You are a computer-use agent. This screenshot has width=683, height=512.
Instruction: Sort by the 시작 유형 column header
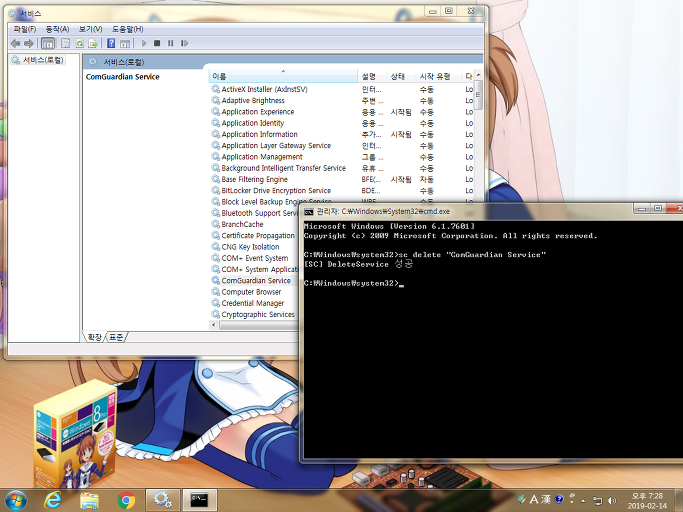438,76
